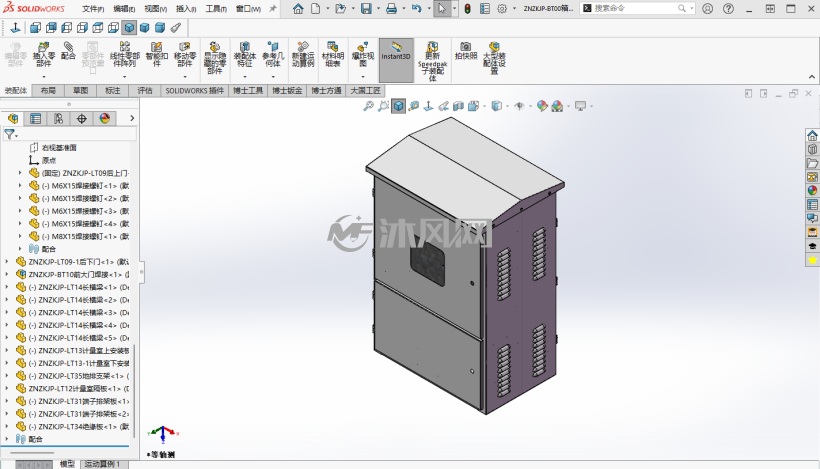The height and width of the screenshot is (469, 820).
Task: Select the 右视基准面 plane in tree
Action: (x=54, y=147)
